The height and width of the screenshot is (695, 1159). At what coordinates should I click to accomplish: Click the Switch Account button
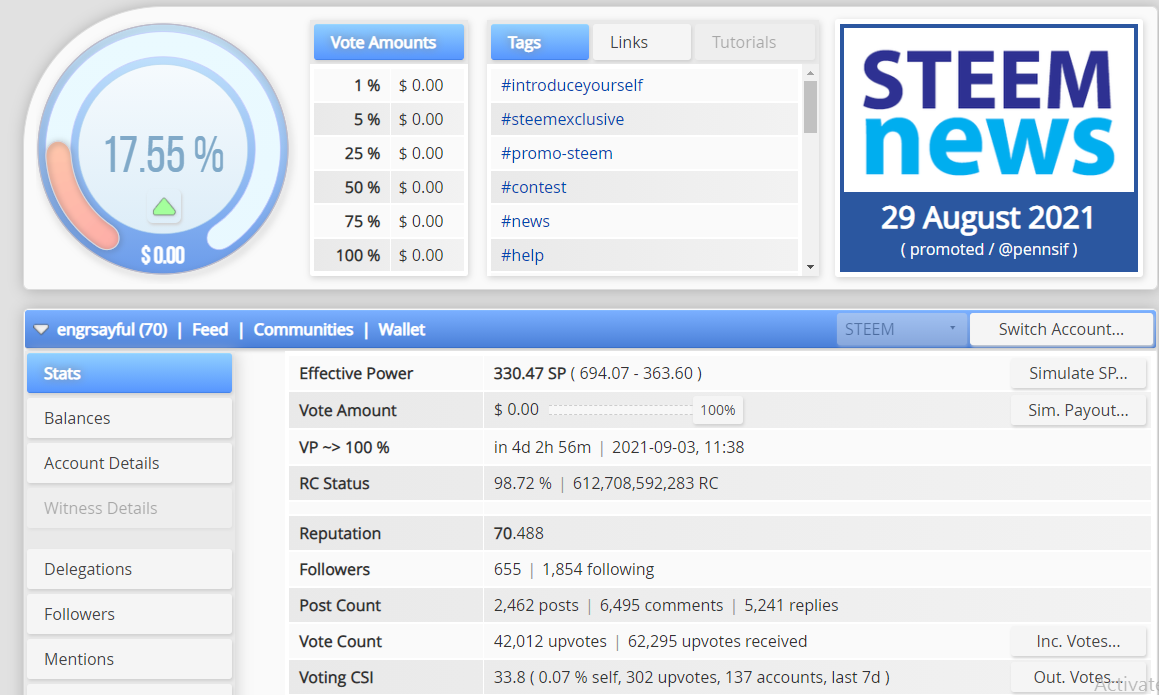[x=1061, y=329]
